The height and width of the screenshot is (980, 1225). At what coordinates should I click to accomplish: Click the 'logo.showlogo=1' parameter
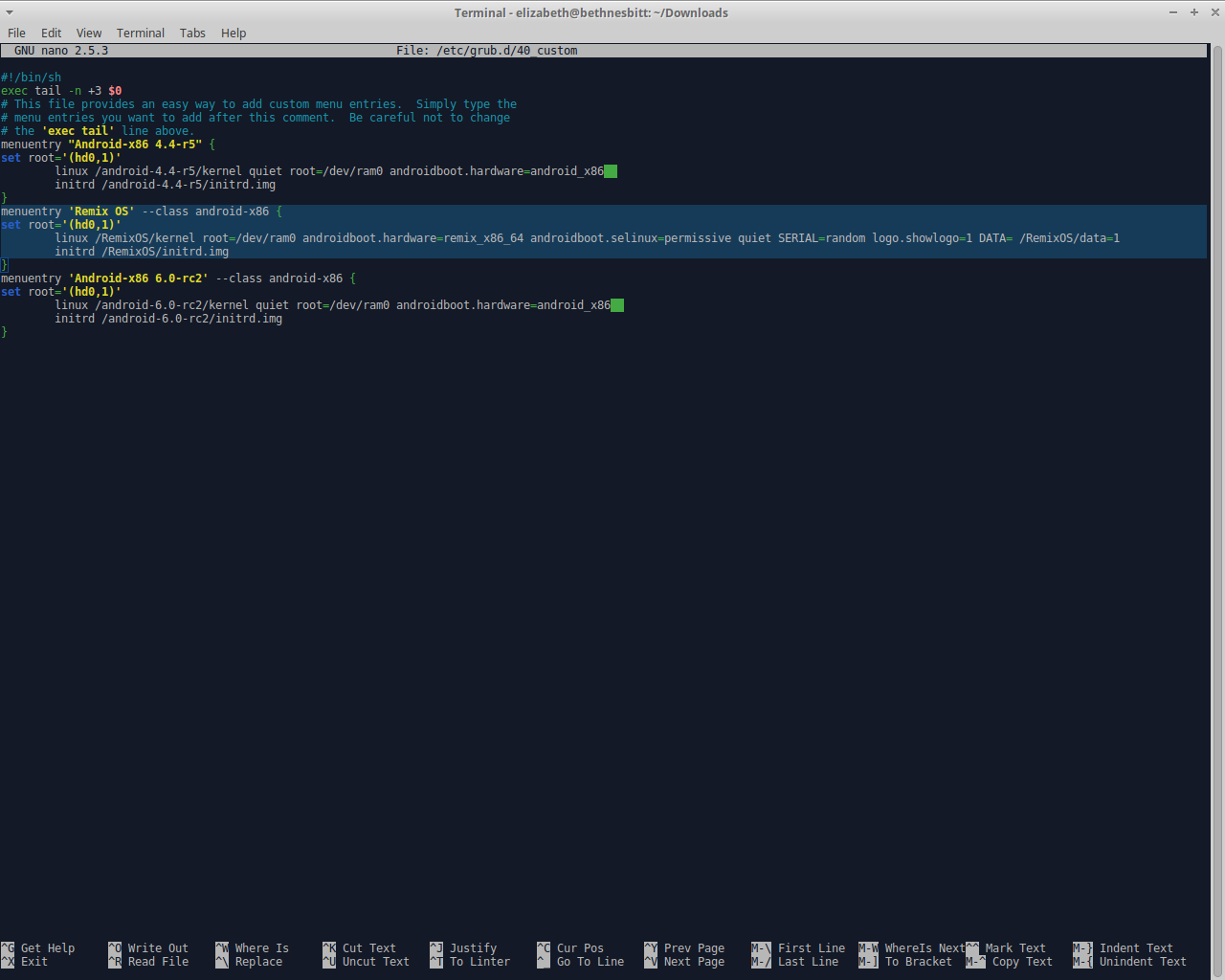coord(922,238)
